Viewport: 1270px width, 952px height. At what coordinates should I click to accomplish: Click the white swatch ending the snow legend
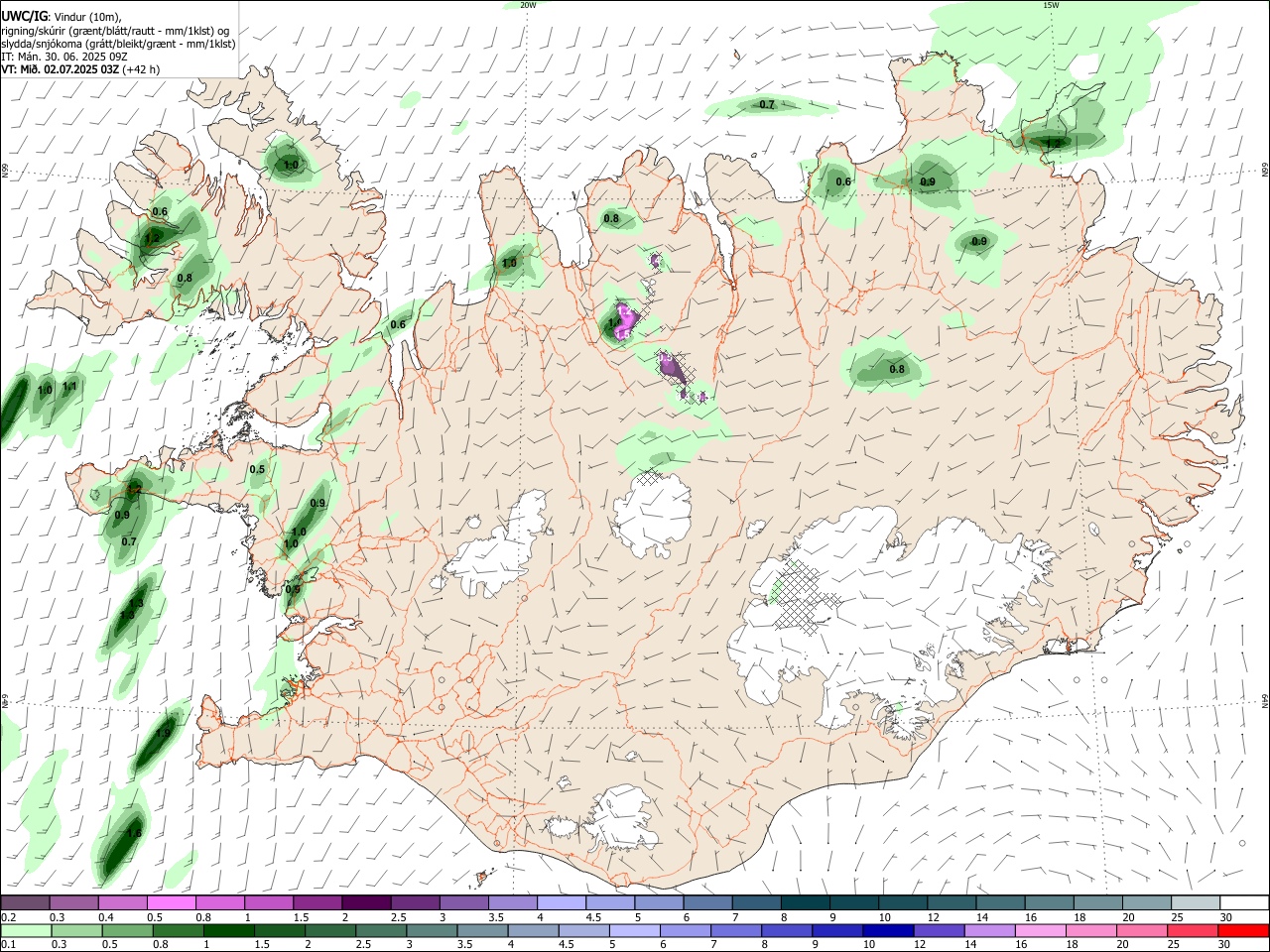point(1244,903)
